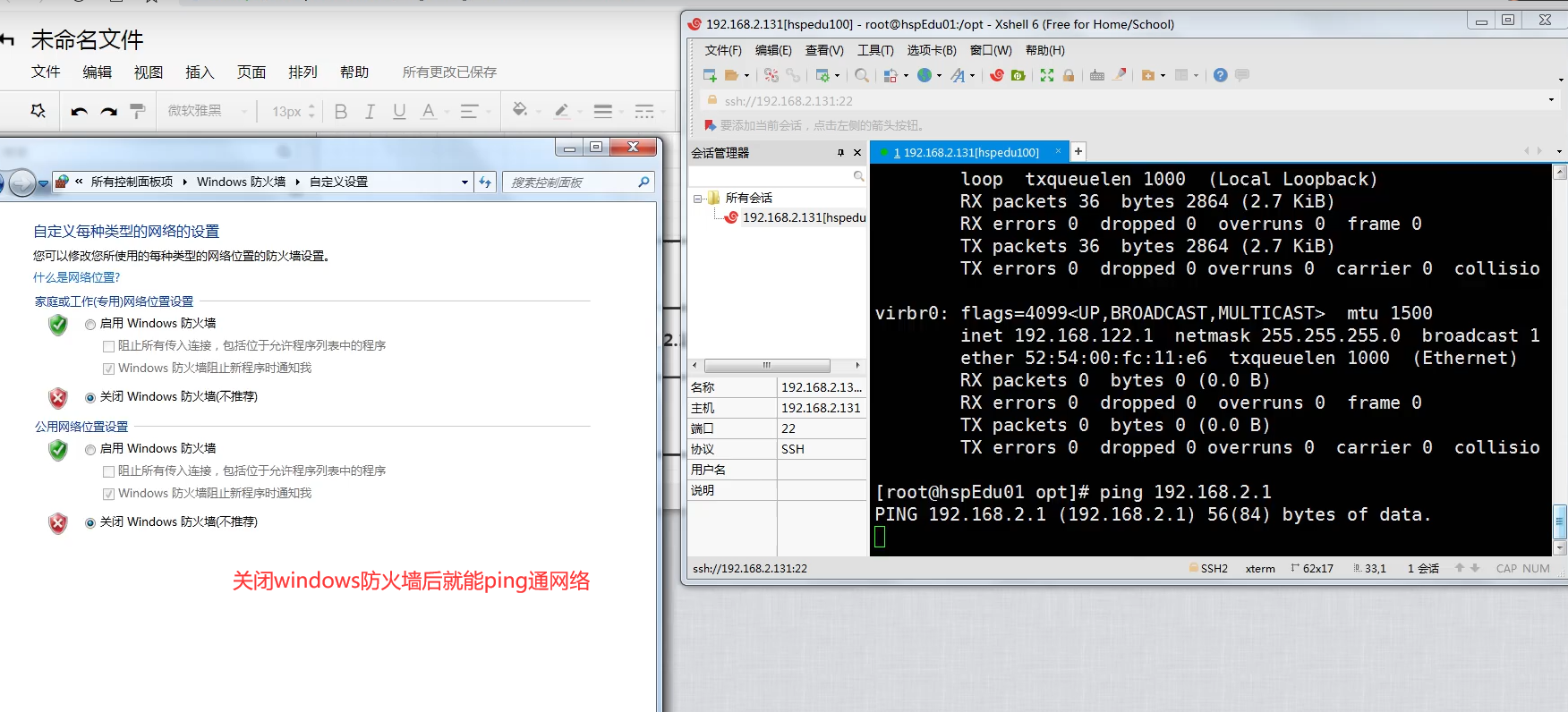Click the 'Windows 防火墙' breadcrumb
1568x712 pixels.
(x=241, y=182)
